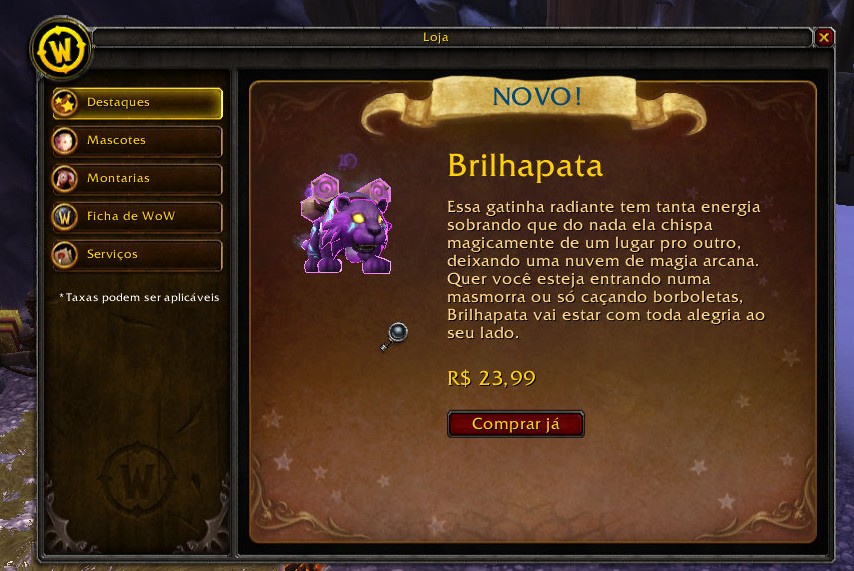Viewport: 854px width, 571px height.
Task: Click the scroll icon beside Serviços
Action: (x=65, y=254)
